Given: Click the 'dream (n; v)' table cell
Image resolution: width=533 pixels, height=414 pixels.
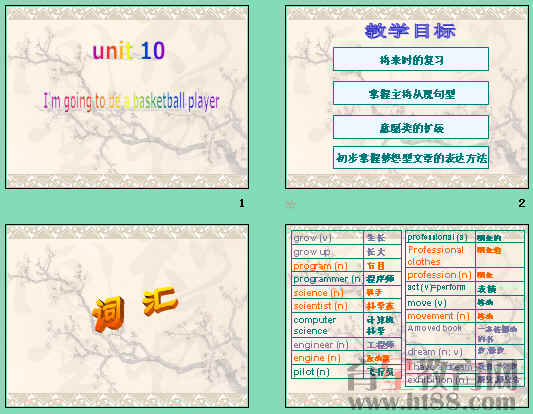Looking at the screenshot, I should click(x=440, y=352).
